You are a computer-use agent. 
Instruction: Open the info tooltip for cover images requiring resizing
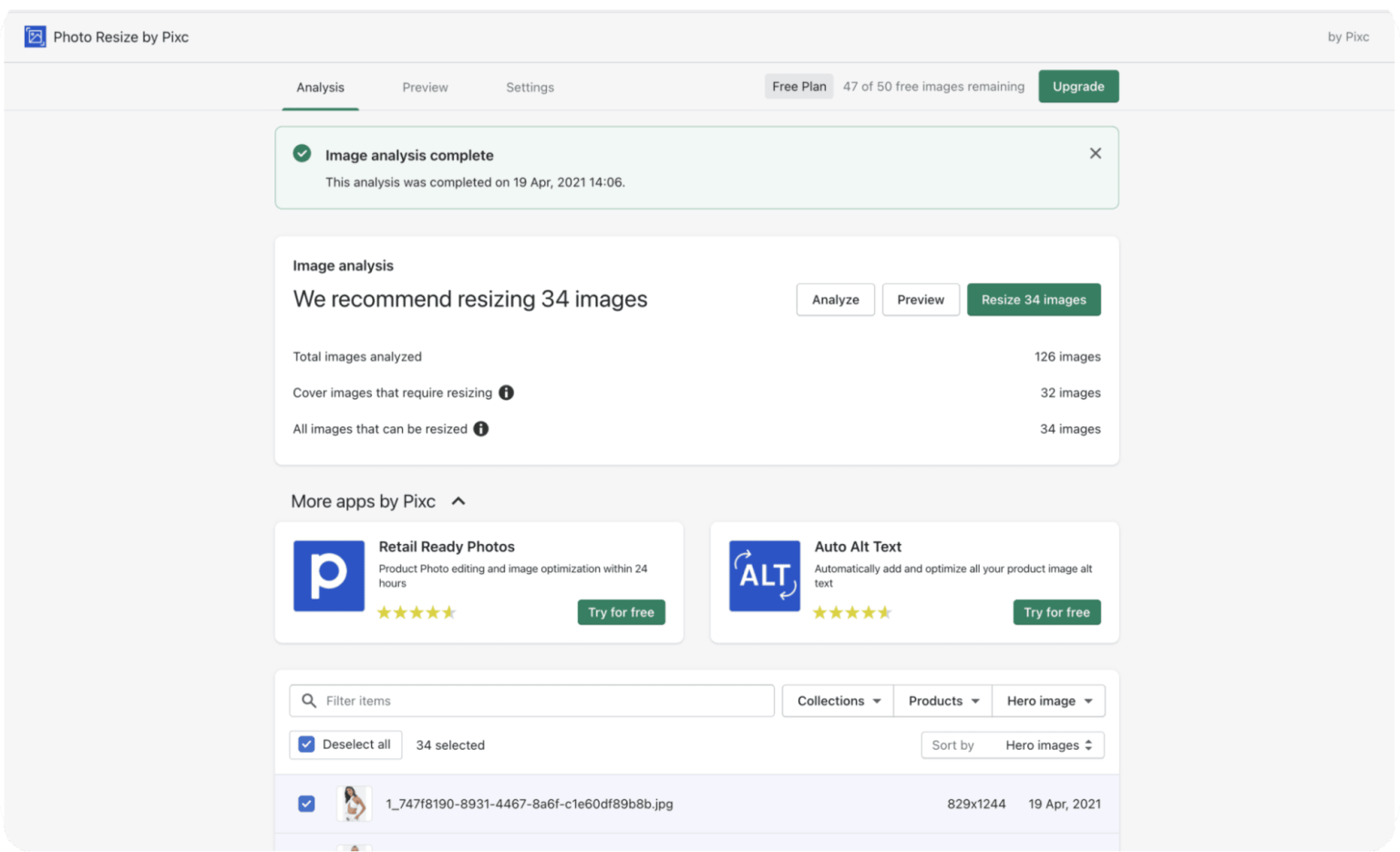coord(507,392)
